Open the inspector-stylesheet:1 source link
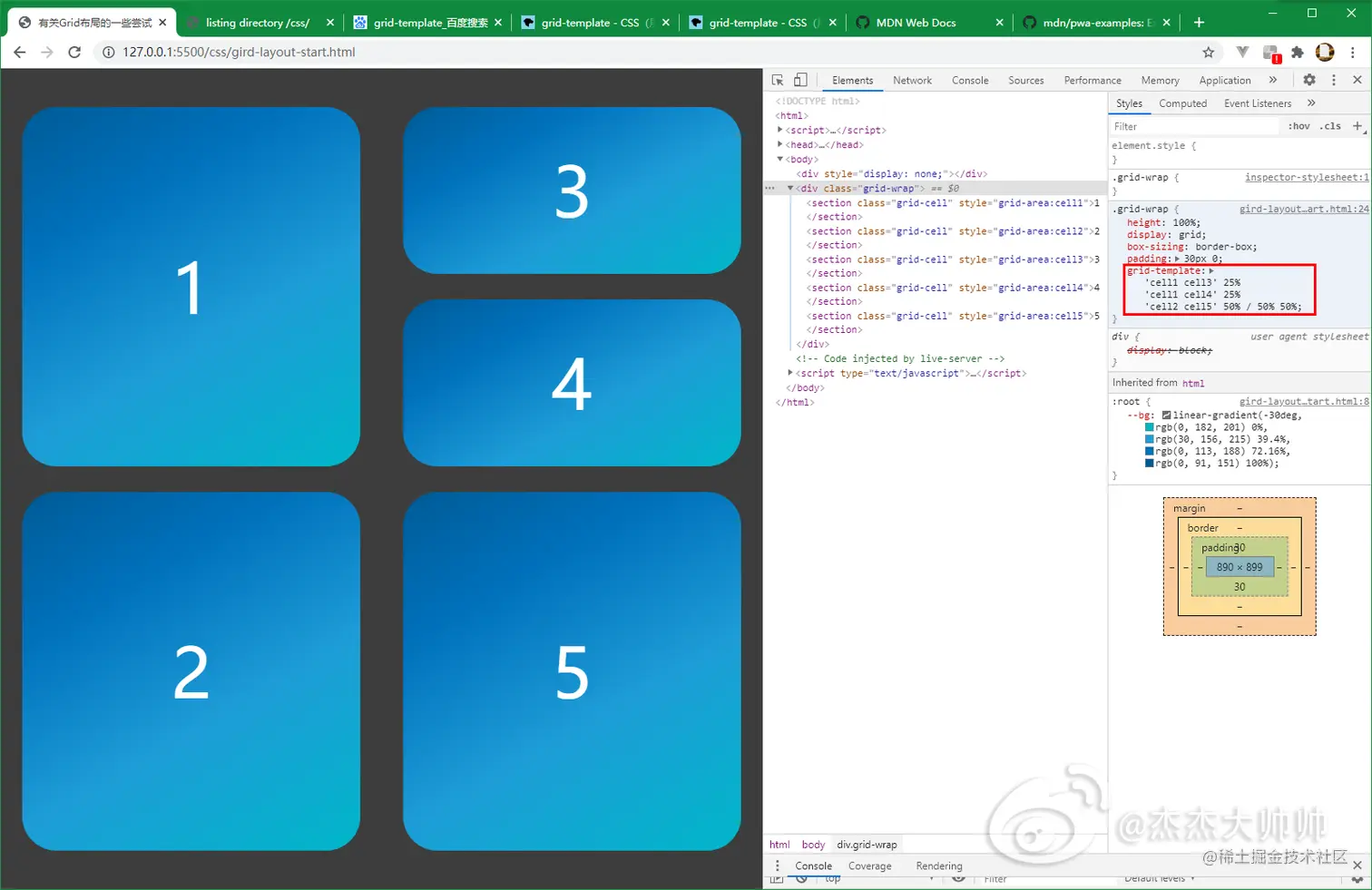 click(x=1306, y=177)
